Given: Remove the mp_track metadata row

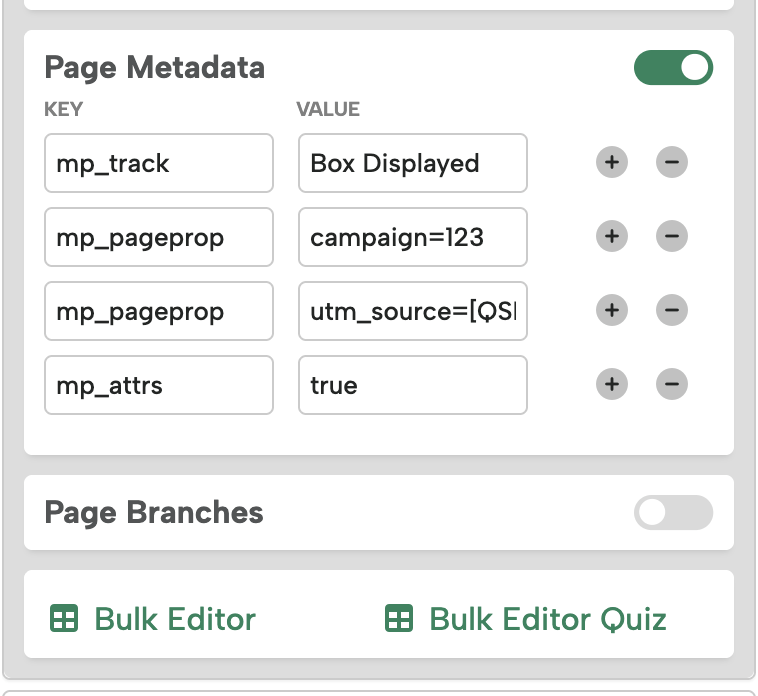Looking at the screenshot, I should tap(671, 162).
